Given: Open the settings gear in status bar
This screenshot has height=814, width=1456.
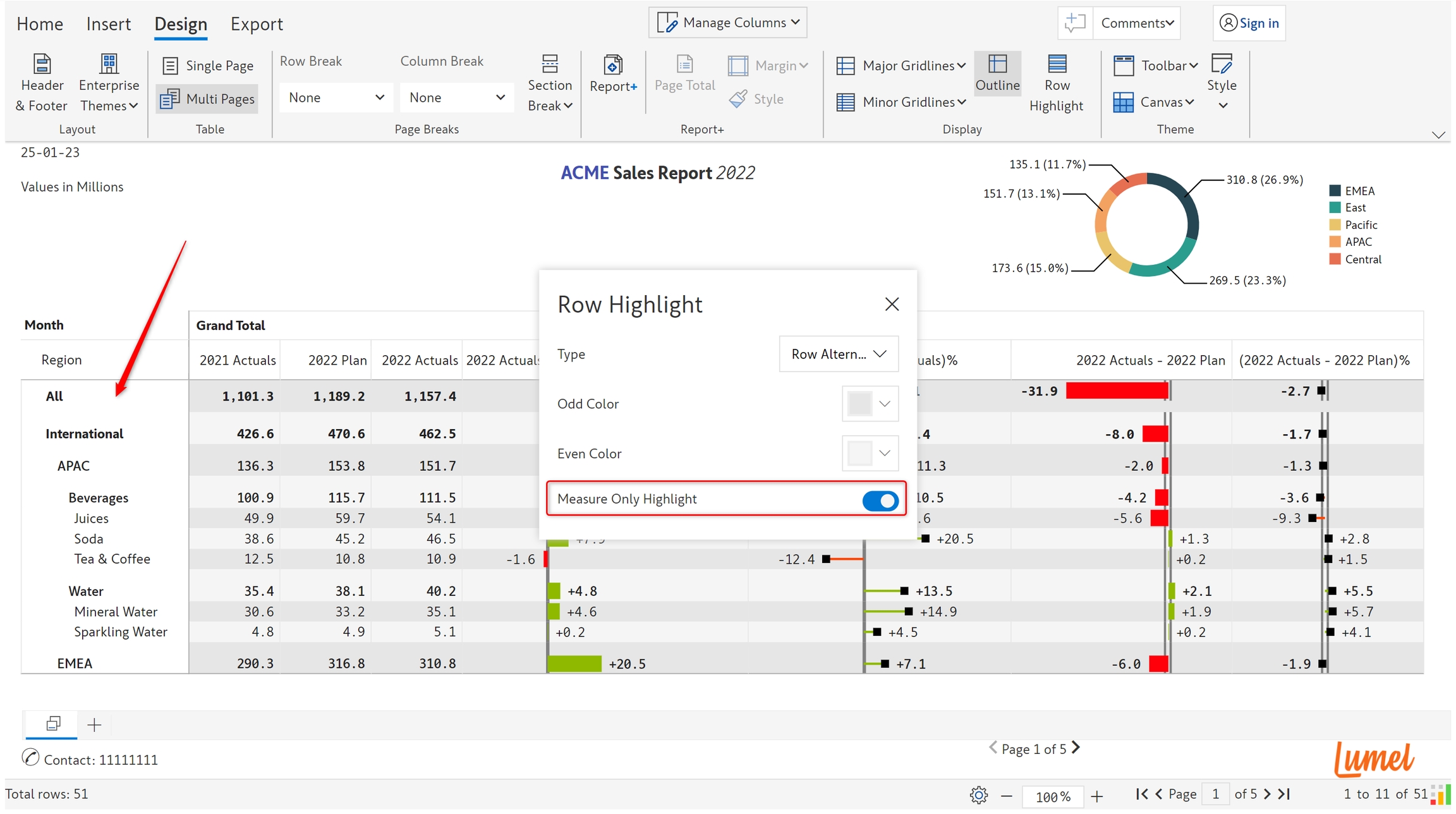Looking at the screenshot, I should [979, 795].
